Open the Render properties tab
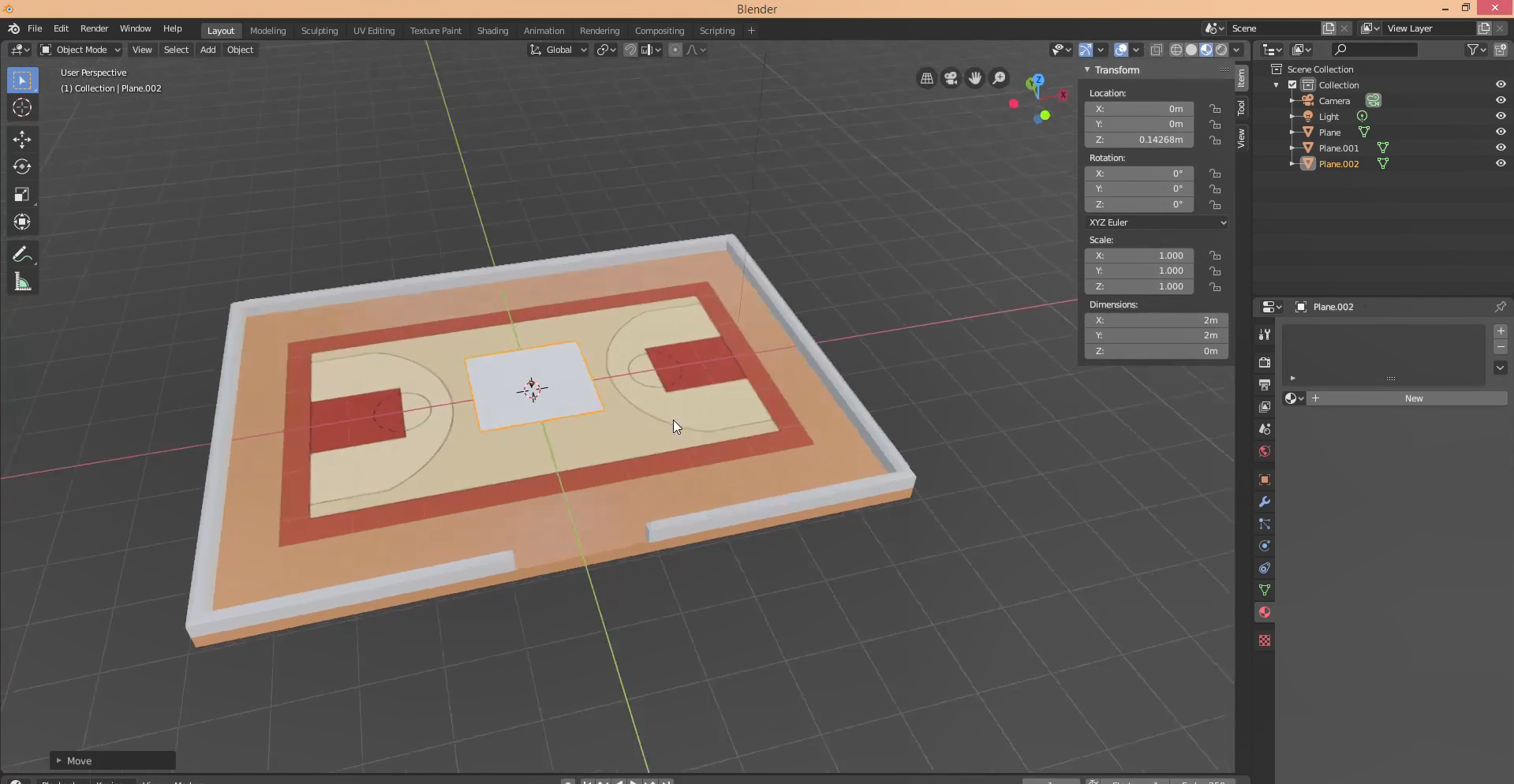Viewport: 1514px width, 784px height. [x=1265, y=363]
